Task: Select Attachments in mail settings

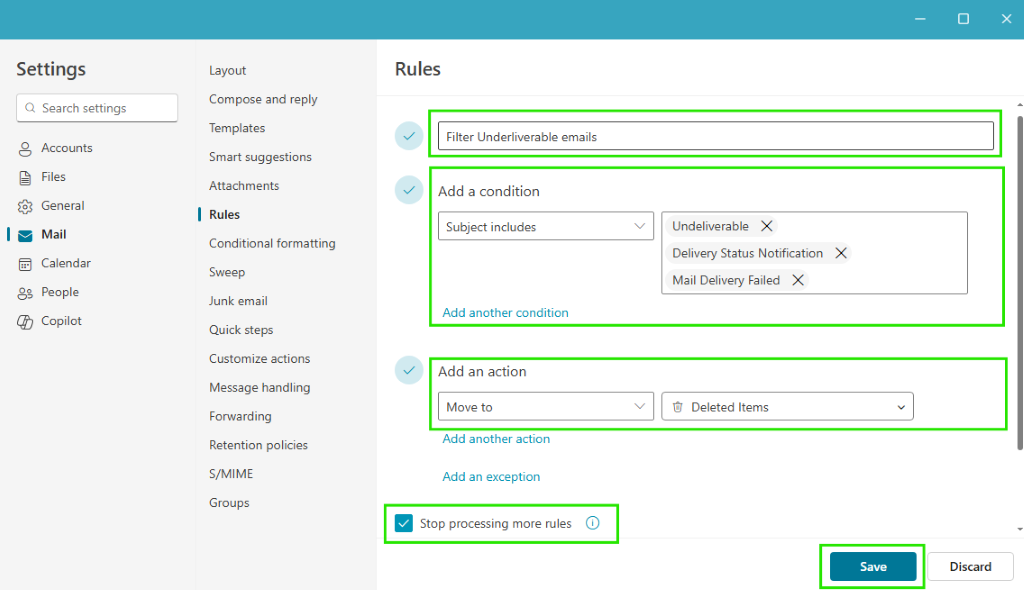Action: pos(244,186)
